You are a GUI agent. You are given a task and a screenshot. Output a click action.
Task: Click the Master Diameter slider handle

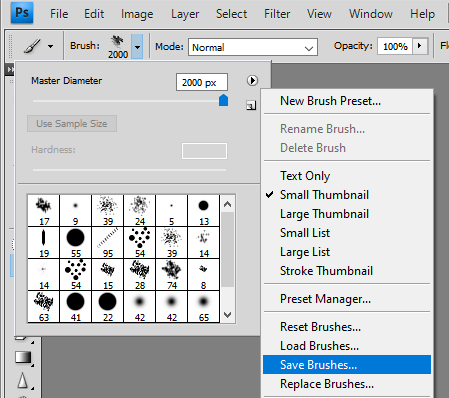[x=223, y=100]
